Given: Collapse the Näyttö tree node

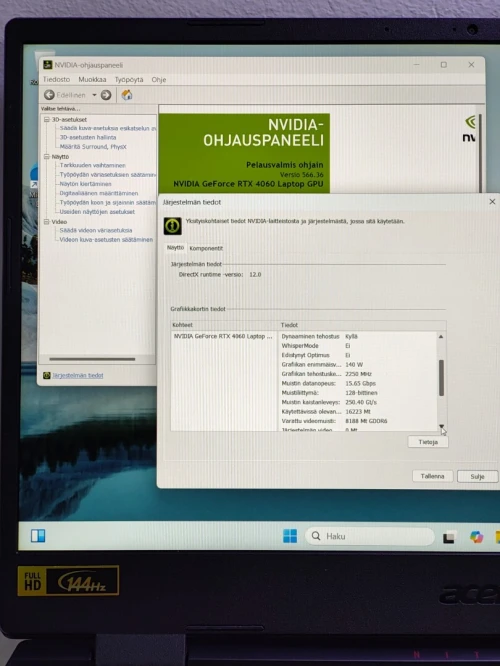Looking at the screenshot, I should [x=47, y=157].
